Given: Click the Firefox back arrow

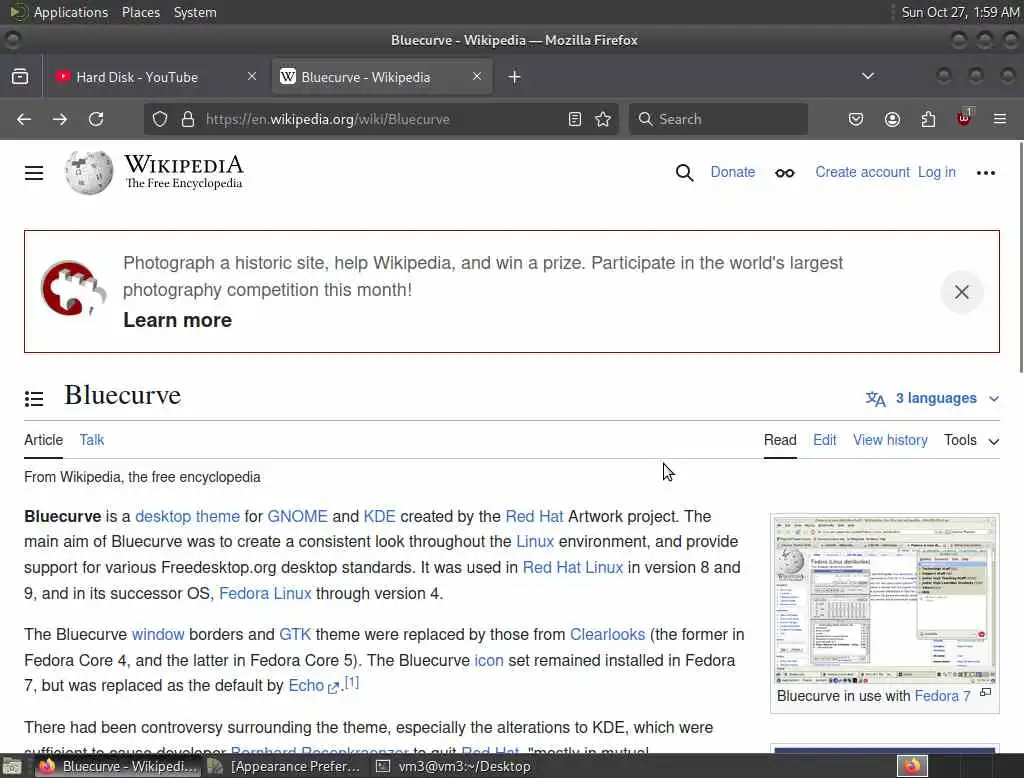Looking at the screenshot, I should click(24, 119).
